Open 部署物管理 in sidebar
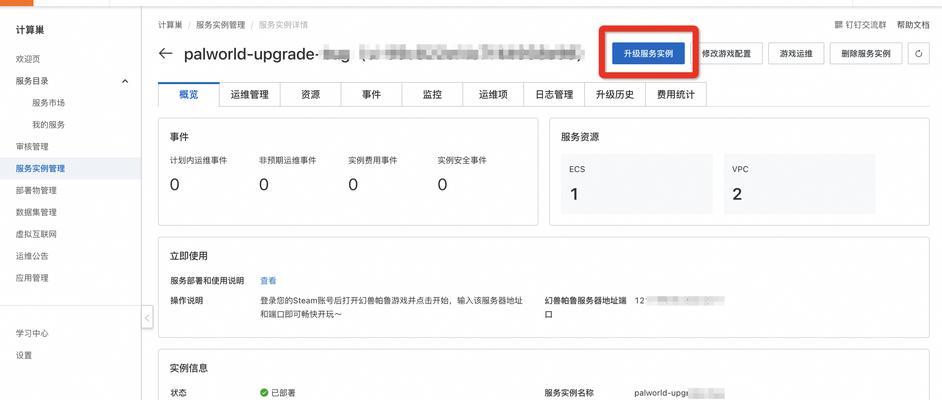Viewport: 942px width, 400px height. pyautogui.click(x=36, y=190)
